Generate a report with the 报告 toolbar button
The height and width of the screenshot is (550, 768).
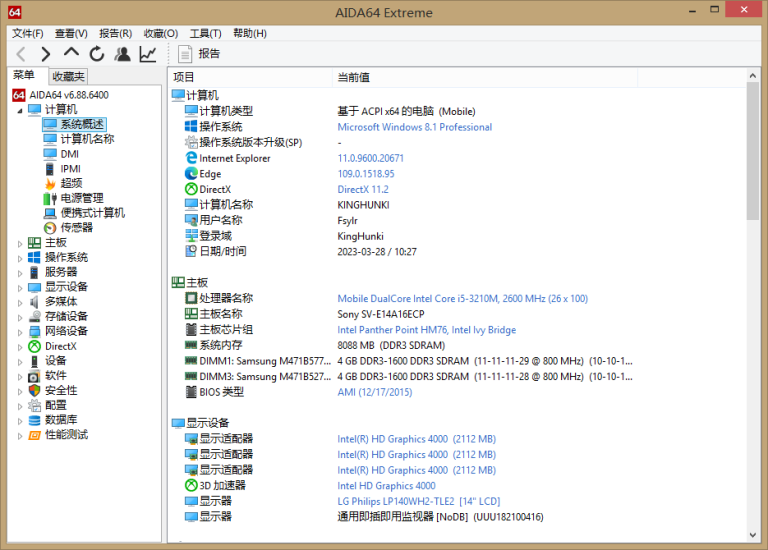[x=199, y=54]
